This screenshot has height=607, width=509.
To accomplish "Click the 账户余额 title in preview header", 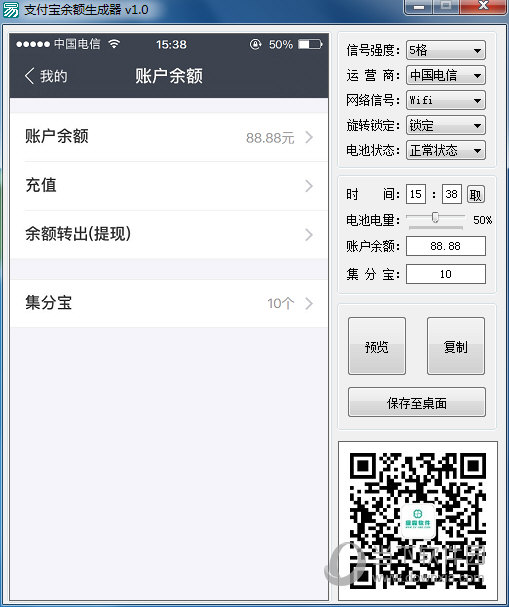I will click(x=169, y=75).
